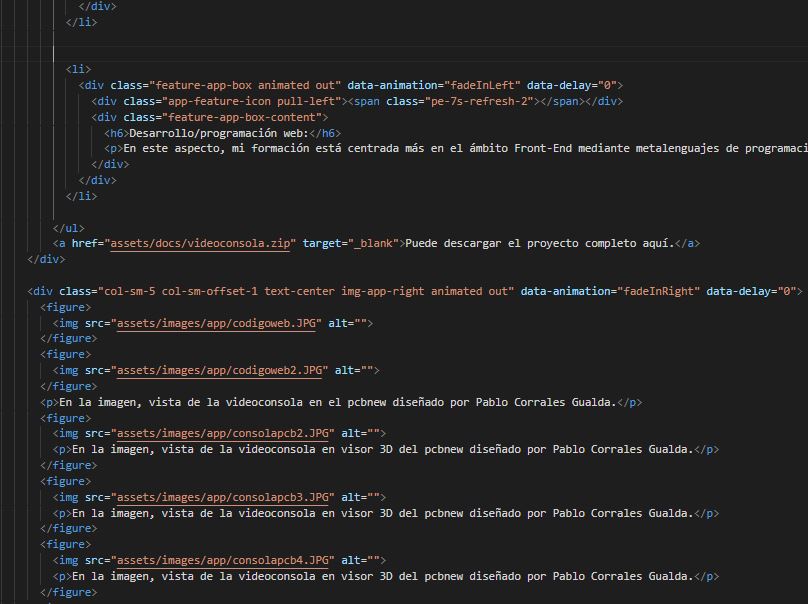This screenshot has width=808, height=604.
Task: Click the h6 heading text Desarrollo/programación web
Action: point(218,133)
